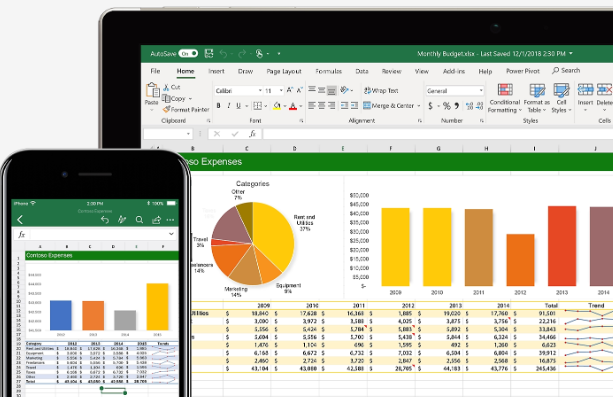Click the Bottom Align icon
This screenshot has height=397, width=613.
click(x=332, y=91)
